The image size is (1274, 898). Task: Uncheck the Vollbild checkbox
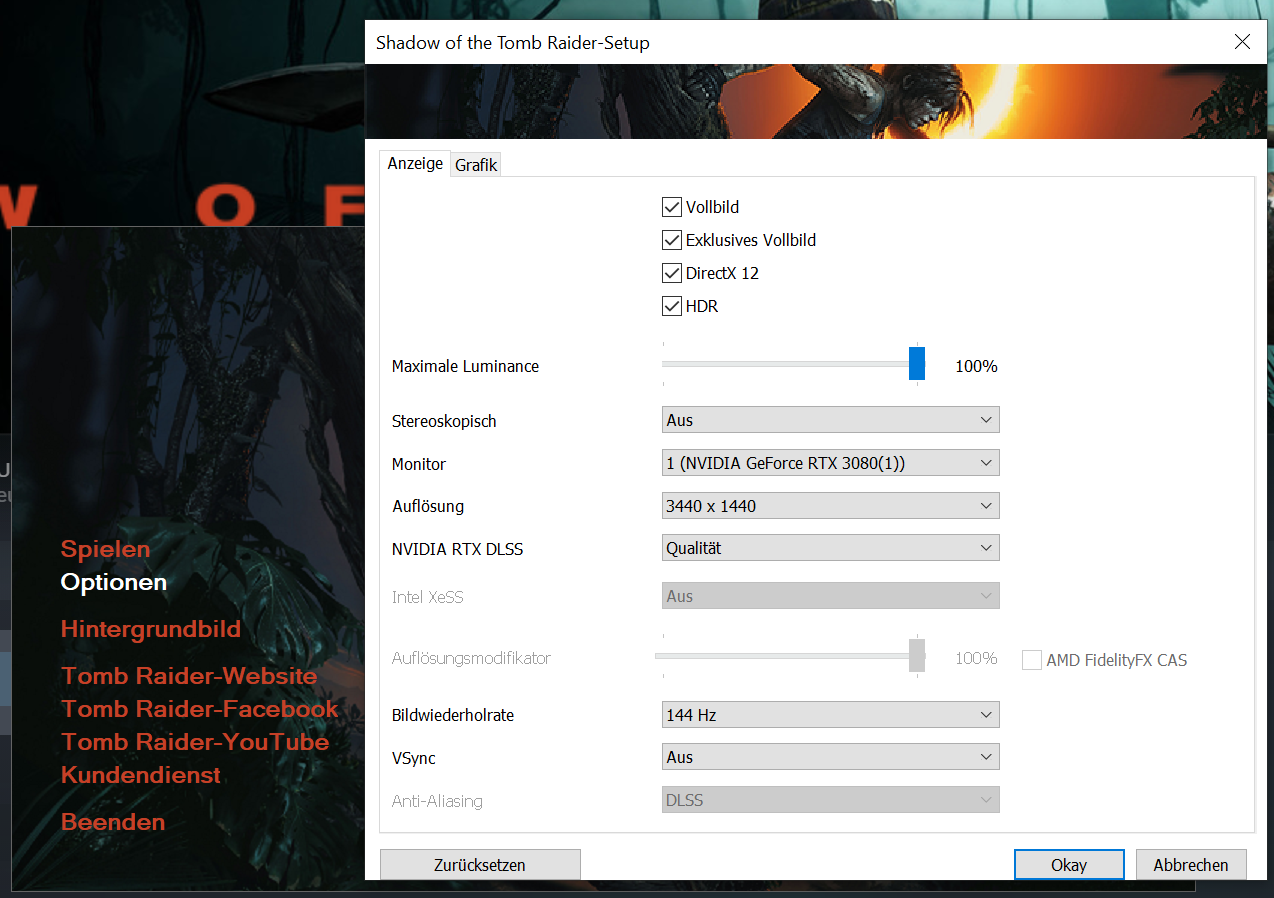point(672,207)
